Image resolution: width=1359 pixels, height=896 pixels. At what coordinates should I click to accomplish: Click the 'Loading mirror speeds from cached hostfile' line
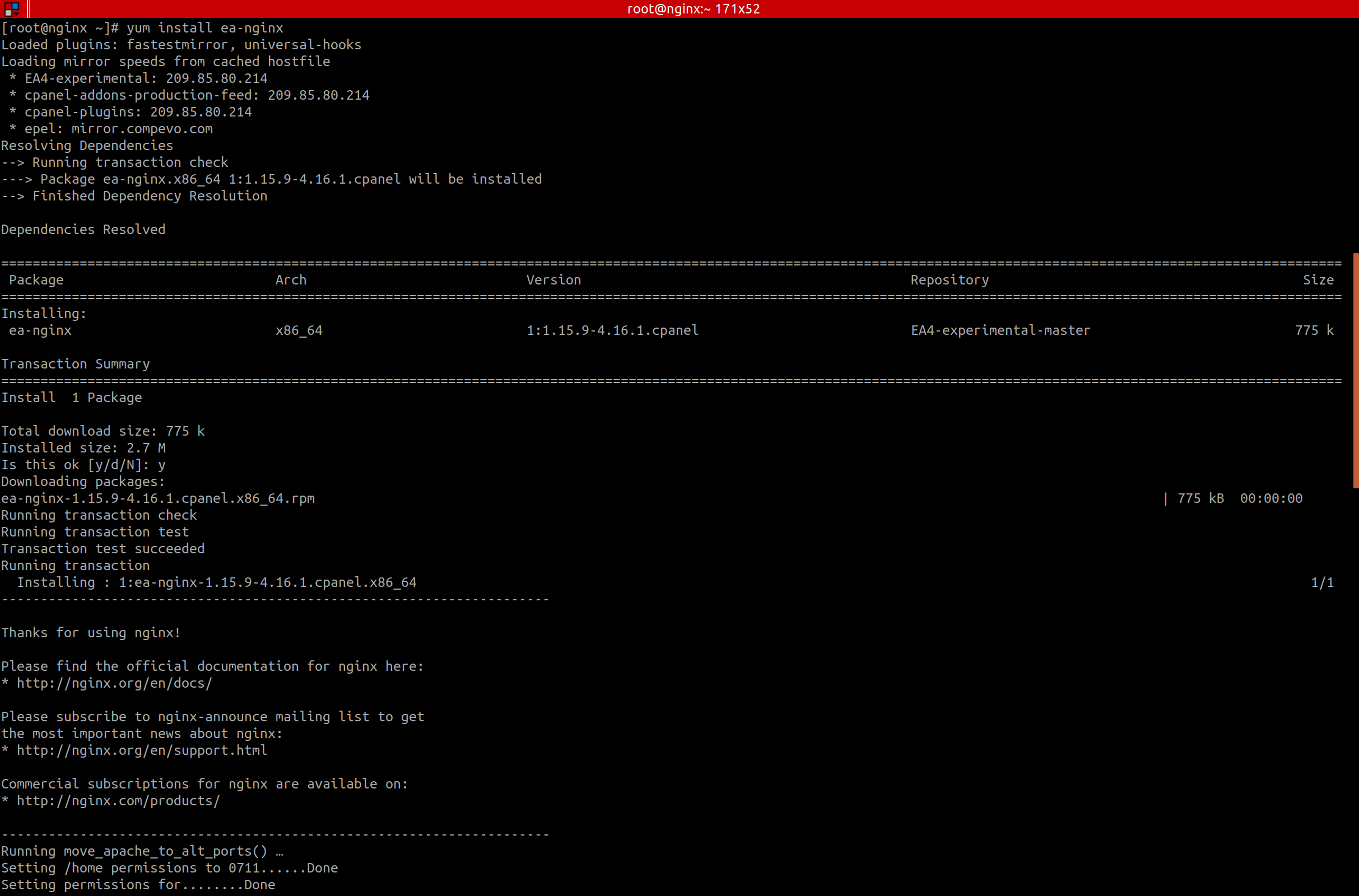166,62
